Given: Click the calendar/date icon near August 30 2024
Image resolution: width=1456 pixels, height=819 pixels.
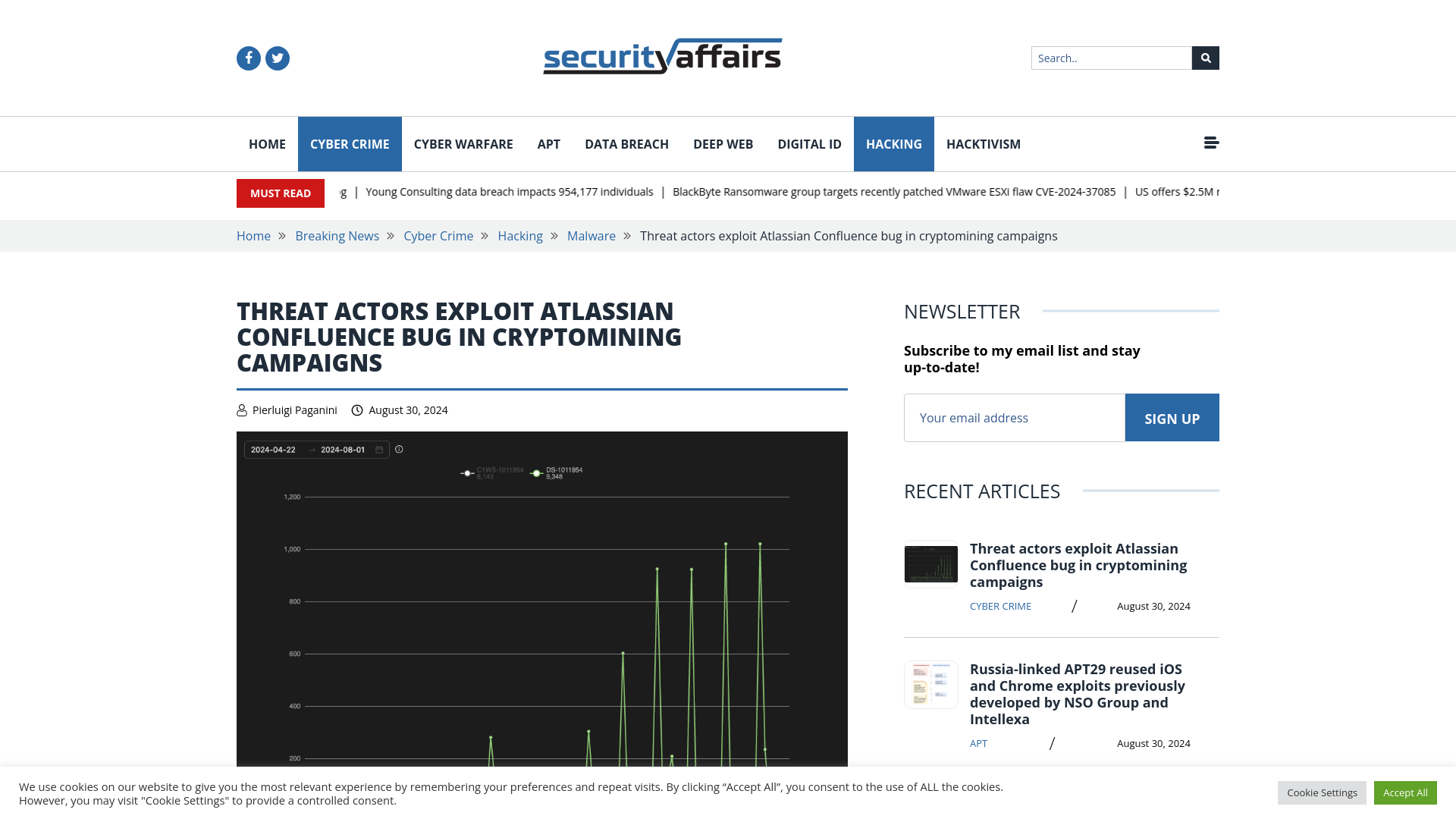Looking at the screenshot, I should tap(357, 410).
